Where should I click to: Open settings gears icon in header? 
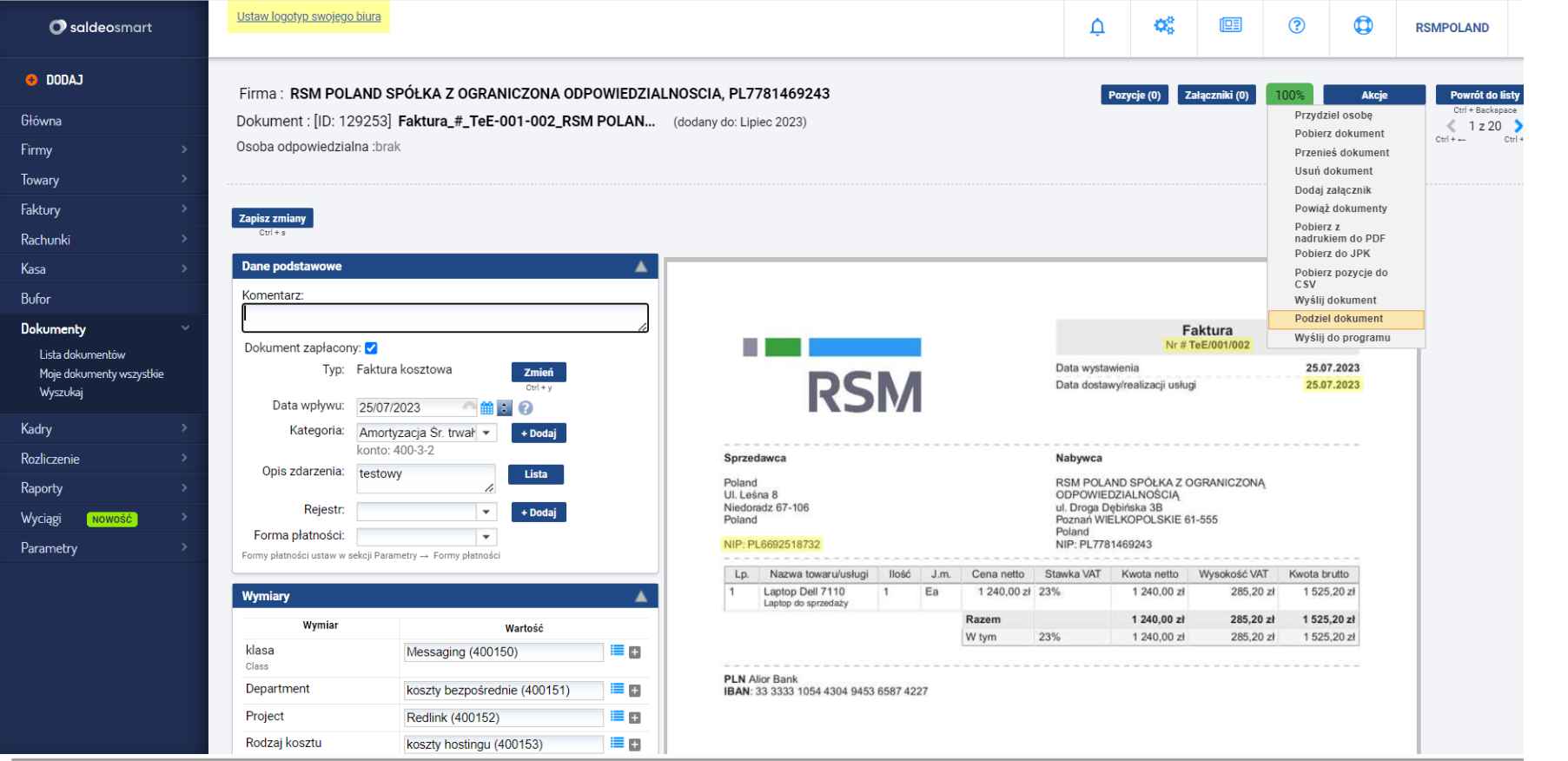[1164, 26]
